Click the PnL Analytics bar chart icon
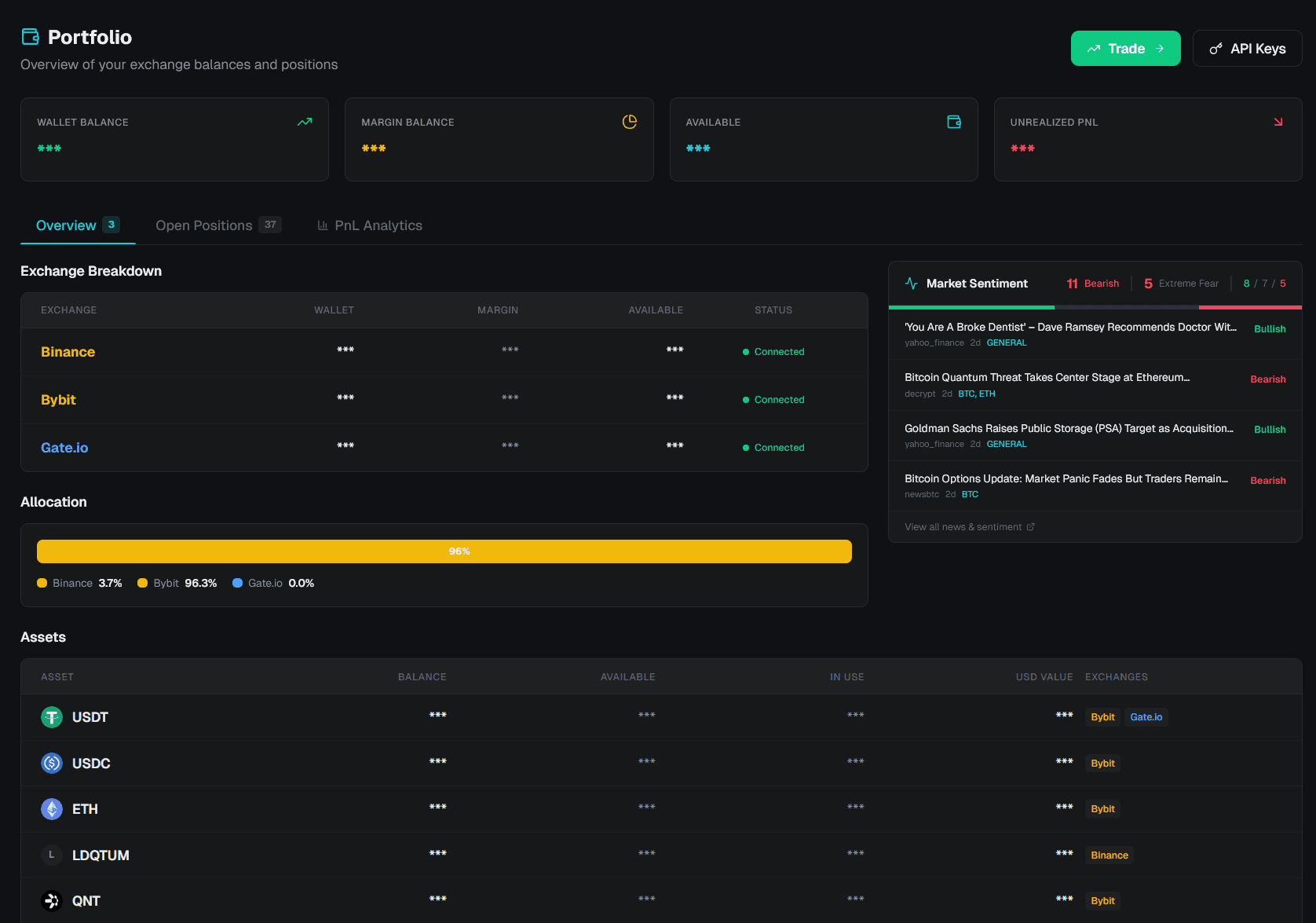The image size is (1316, 923). [323, 225]
